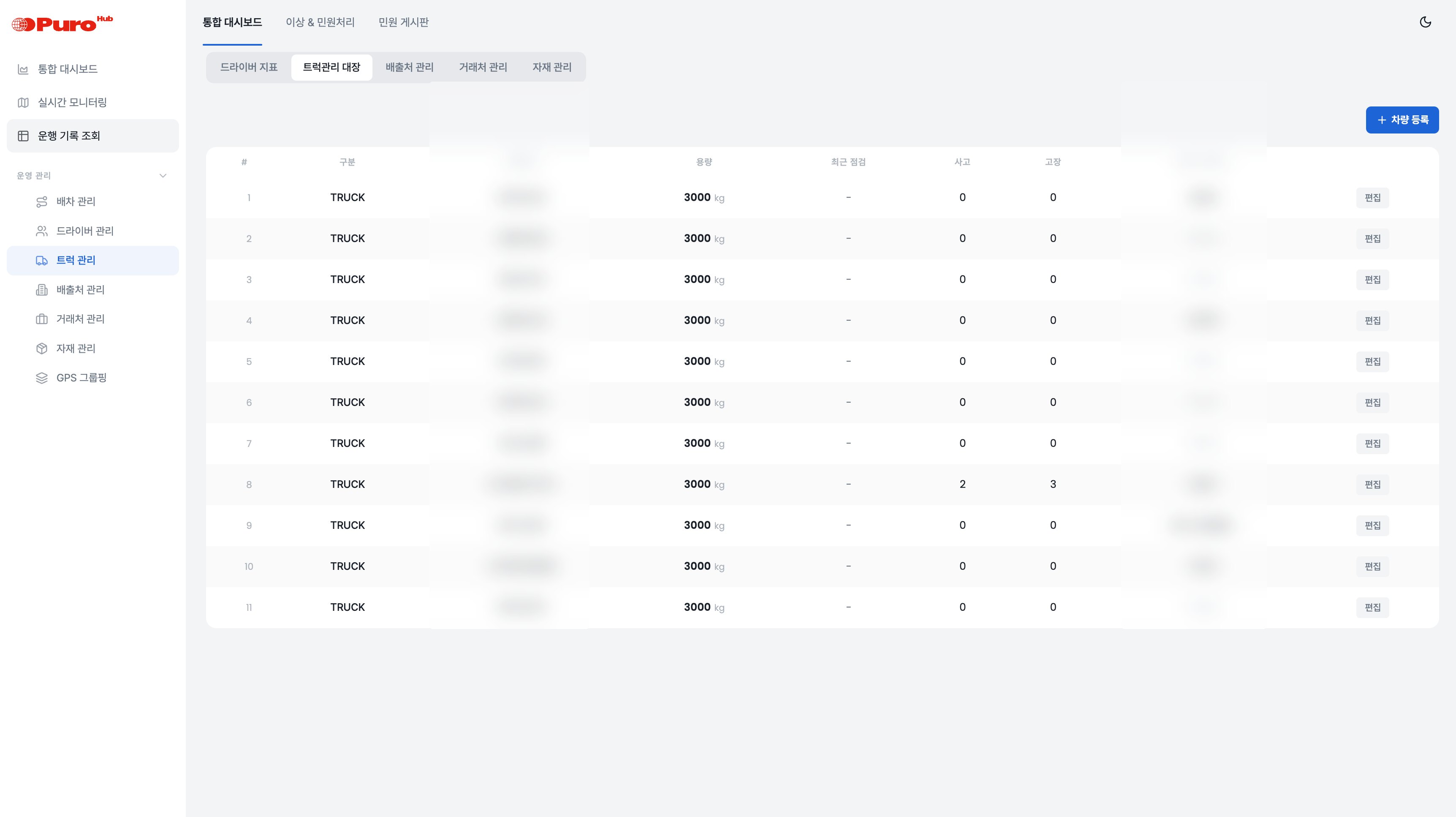The height and width of the screenshot is (817, 1456).
Task: Click 편집 for truck row 11
Action: pos(1372,607)
